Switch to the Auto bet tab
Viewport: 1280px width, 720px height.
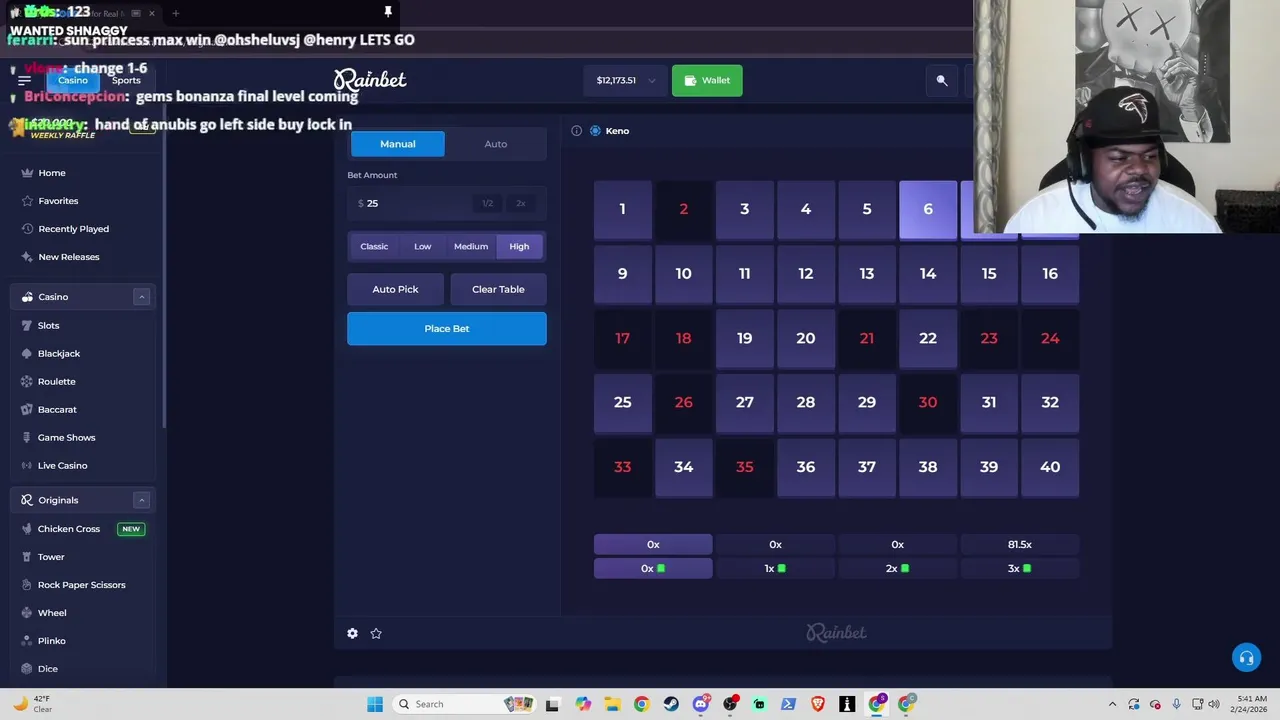point(496,144)
